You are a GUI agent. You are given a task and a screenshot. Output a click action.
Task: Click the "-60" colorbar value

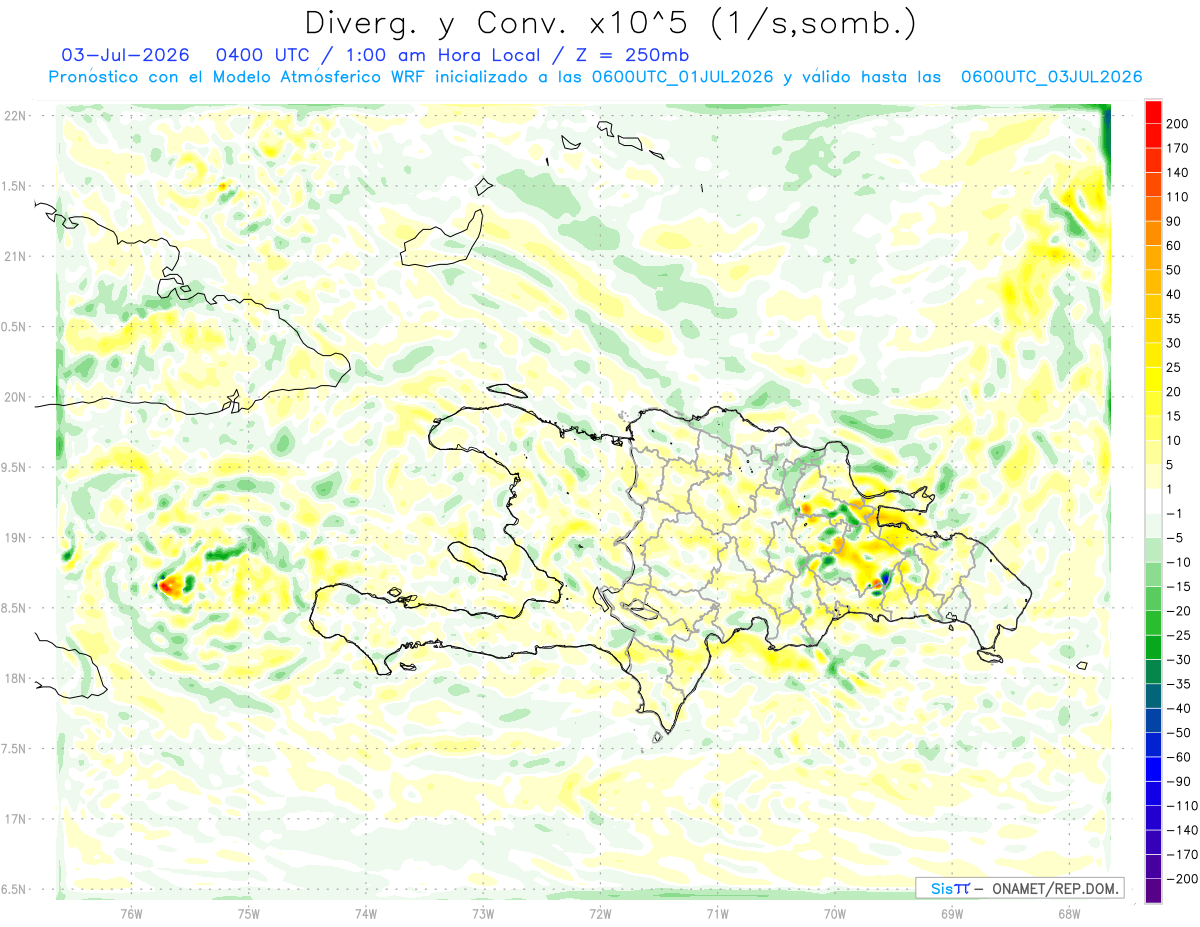[1181, 758]
